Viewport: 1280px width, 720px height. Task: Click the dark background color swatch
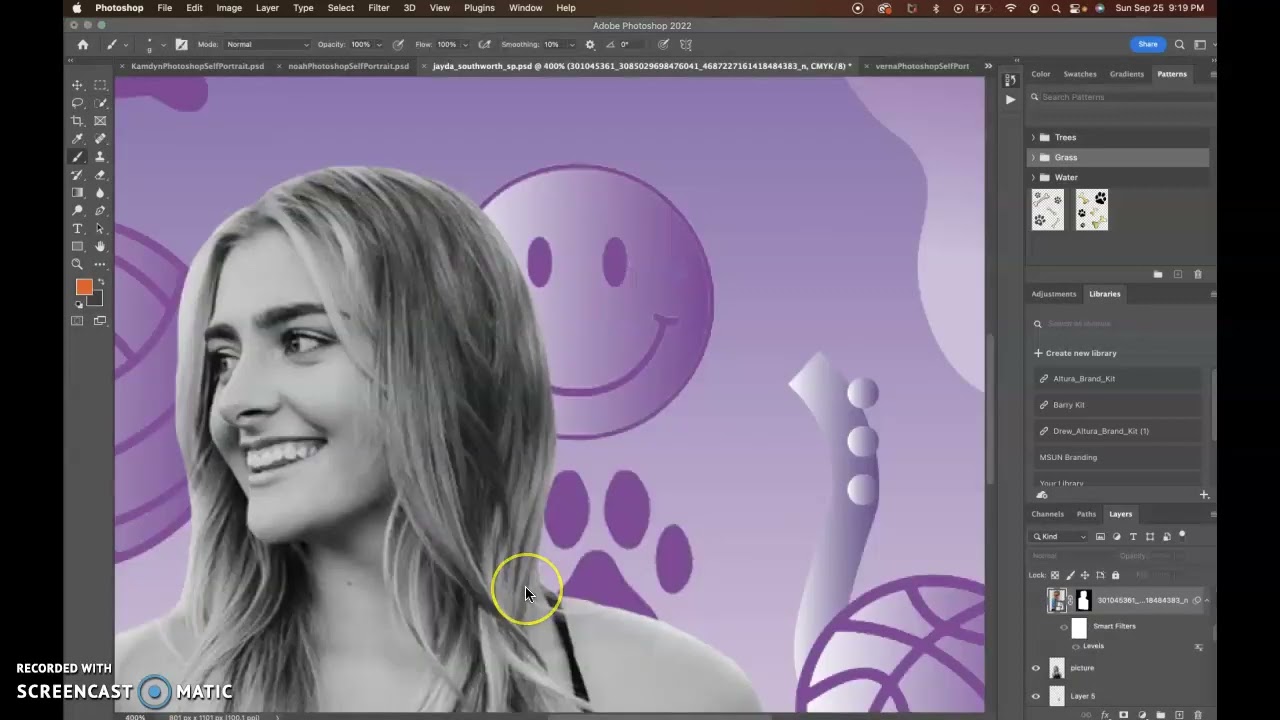pyautogui.click(x=96, y=299)
